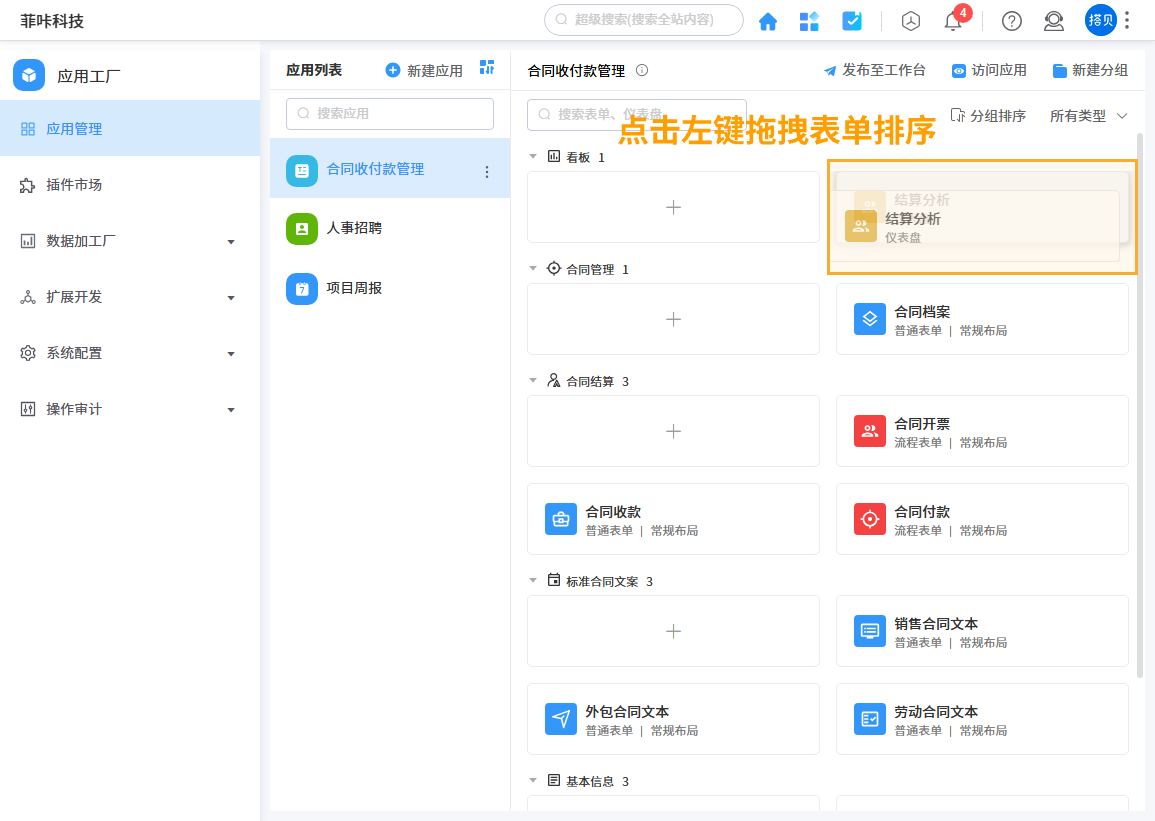Click the 合同收款 form icon

point(560,519)
